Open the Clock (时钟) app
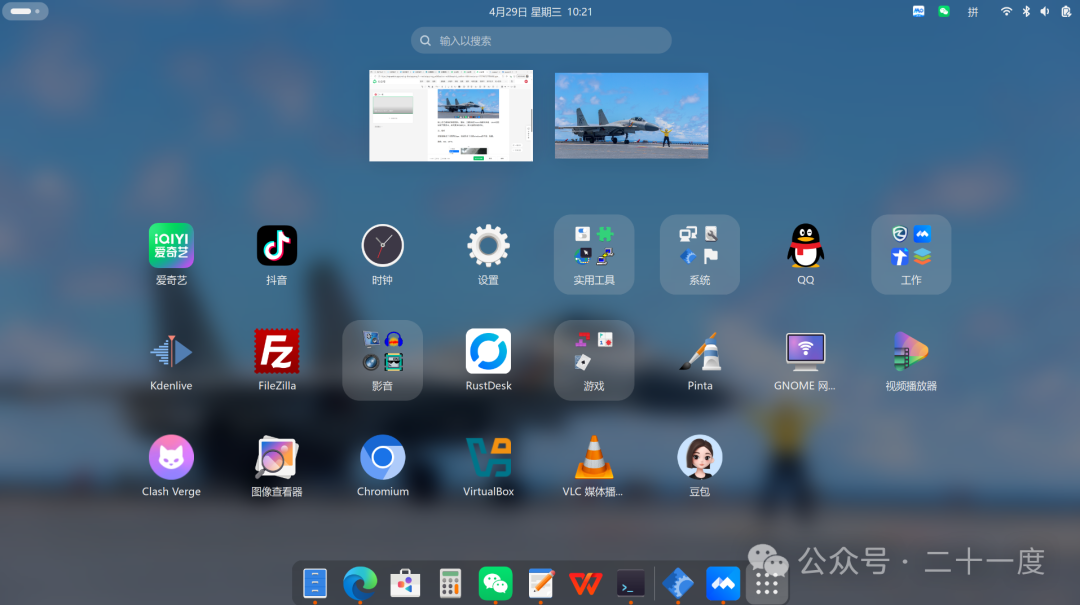 coord(382,246)
